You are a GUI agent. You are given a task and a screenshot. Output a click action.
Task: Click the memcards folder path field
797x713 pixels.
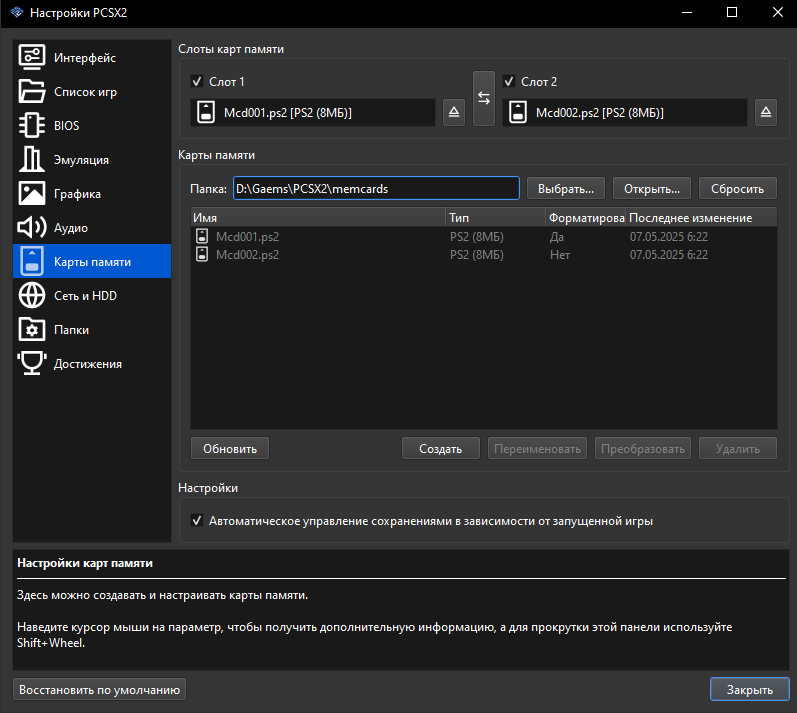[375, 188]
